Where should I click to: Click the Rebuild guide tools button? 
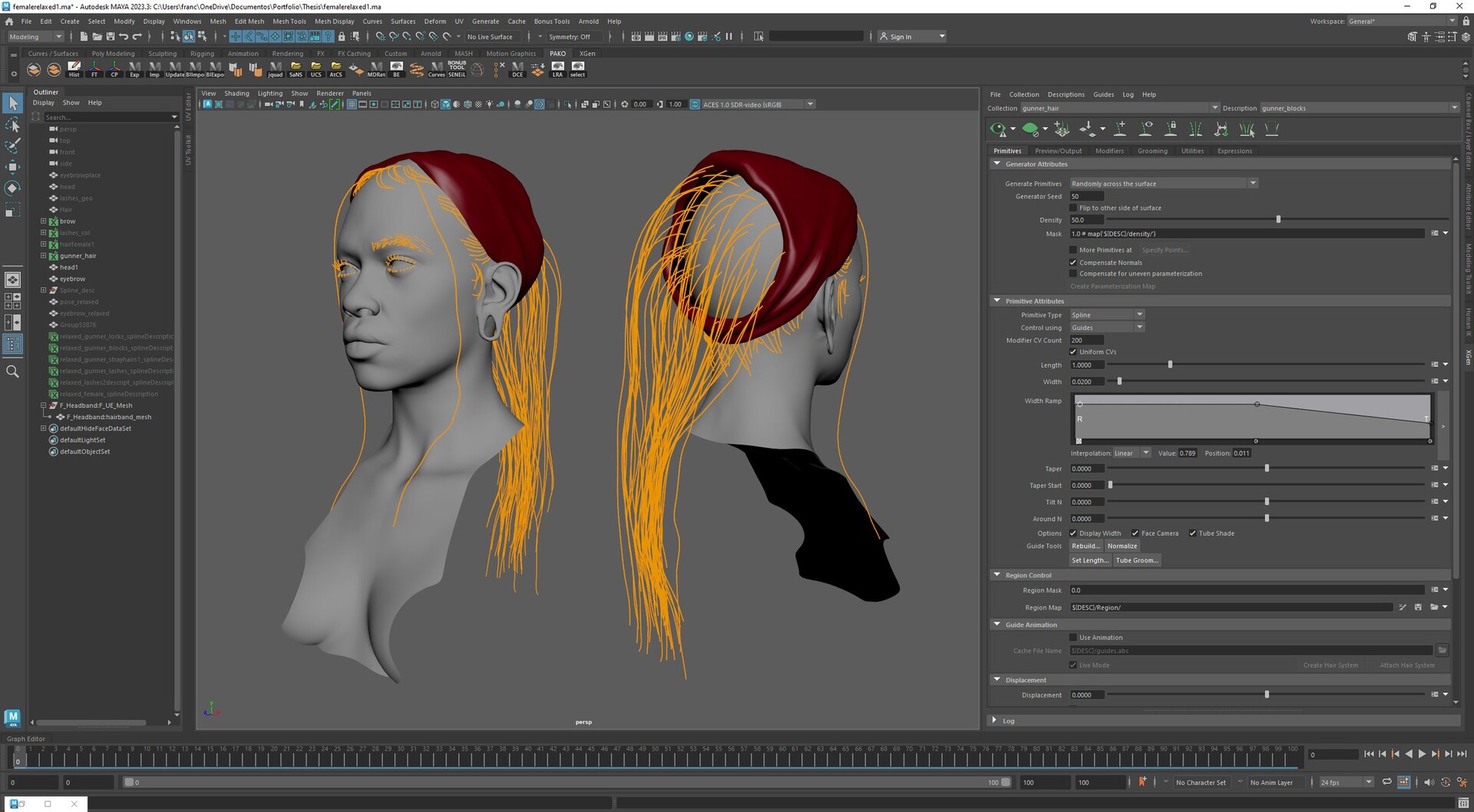pyautogui.click(x=1086, y=546)
